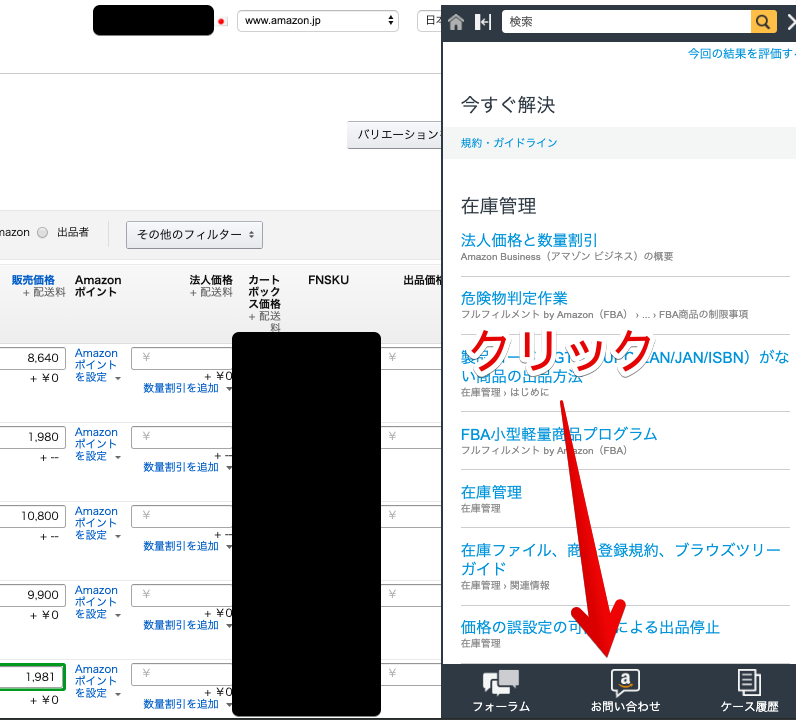Click 法人価格 field in 8,640 row
The height and width of the screenshot is (720, 796).
click(182, 358)
